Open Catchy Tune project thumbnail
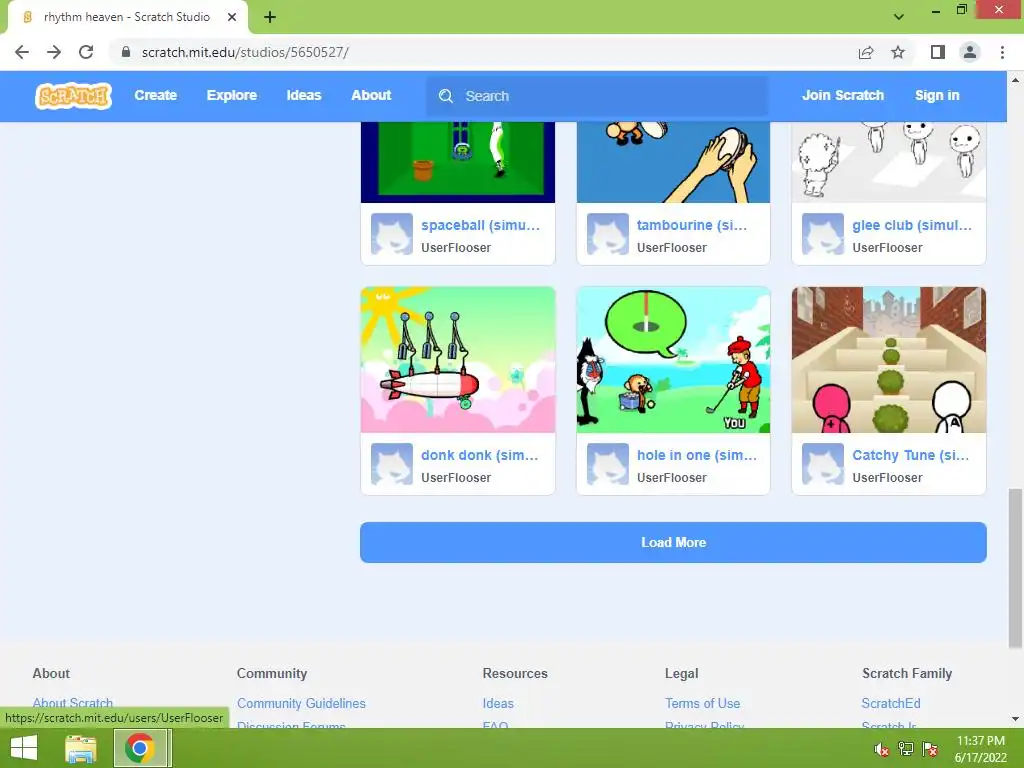Image resolution: width=1024 pixels, height=768 pixels. tap(889, 360)
